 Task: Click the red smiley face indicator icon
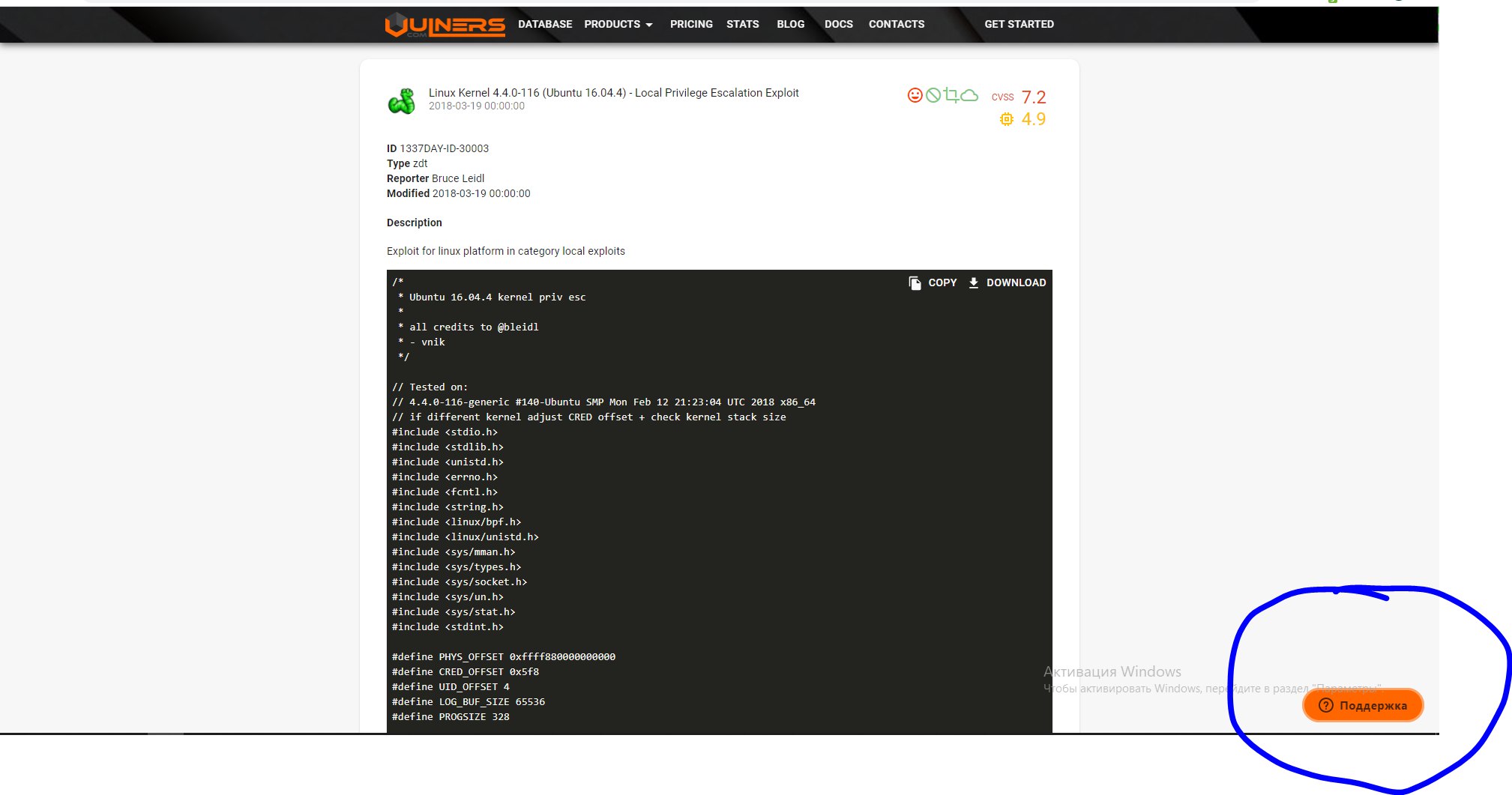[x=915, y=95]
